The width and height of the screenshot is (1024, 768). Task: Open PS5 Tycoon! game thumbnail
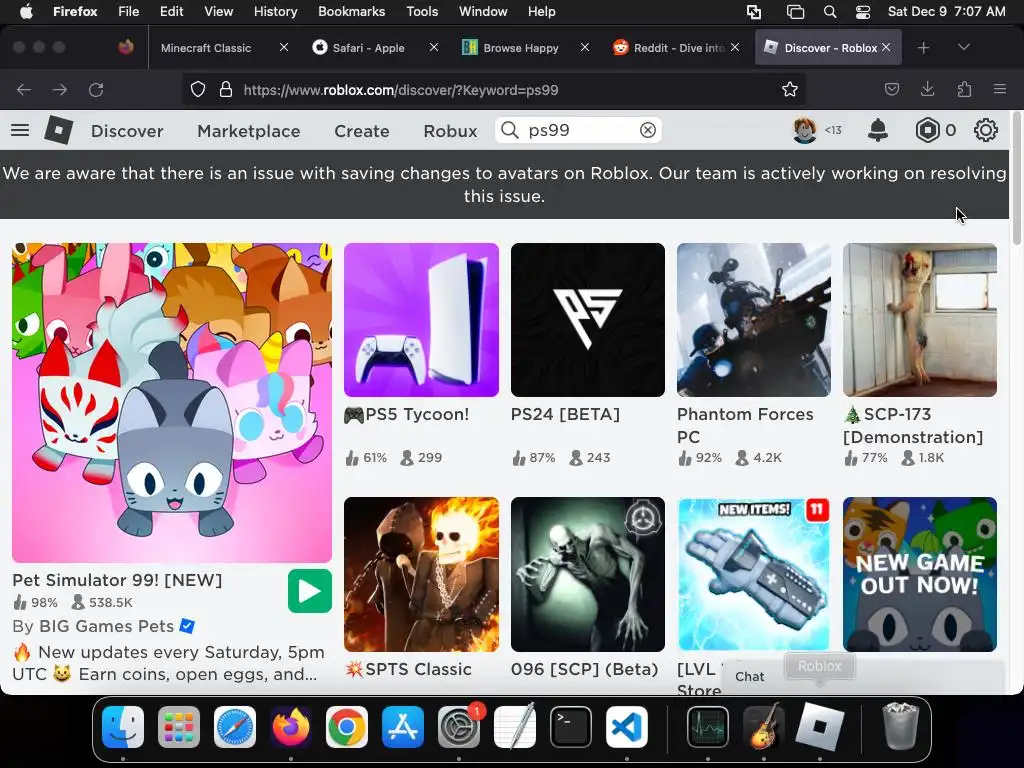click(421, 320)
